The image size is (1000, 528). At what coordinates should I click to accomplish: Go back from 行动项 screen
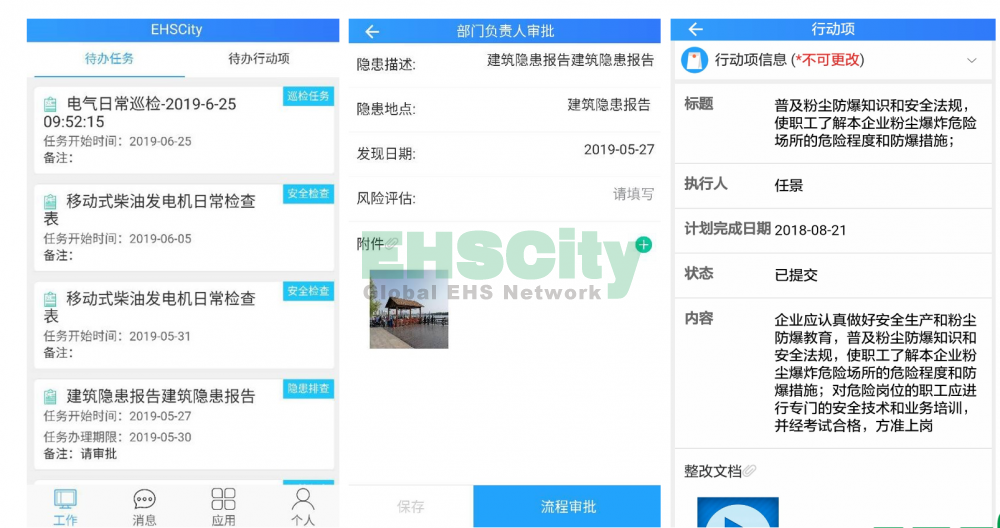tap(696, 29)
